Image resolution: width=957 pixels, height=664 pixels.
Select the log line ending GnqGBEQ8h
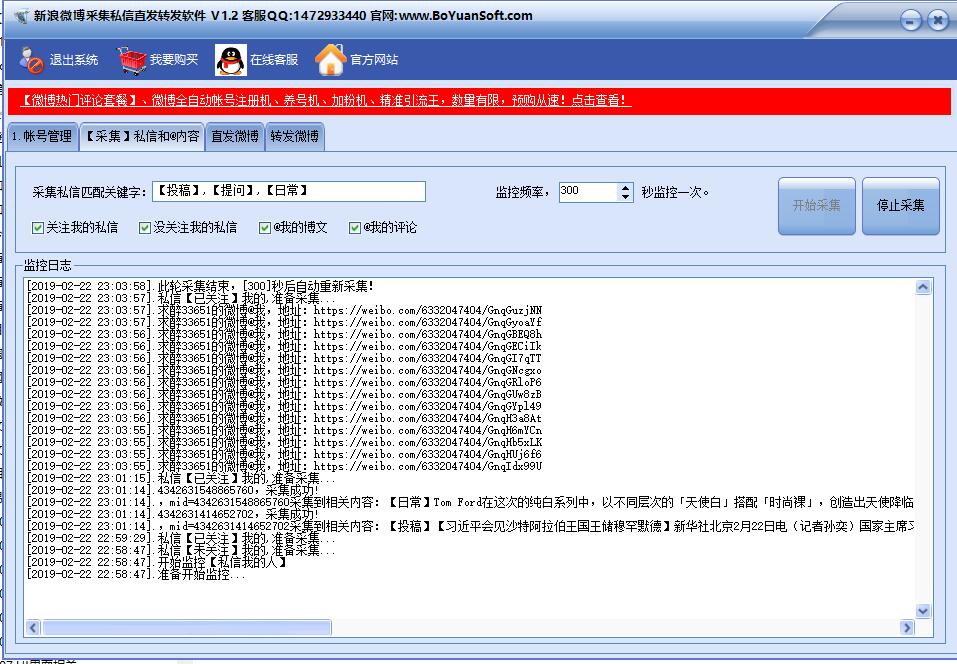coord(284,334)
